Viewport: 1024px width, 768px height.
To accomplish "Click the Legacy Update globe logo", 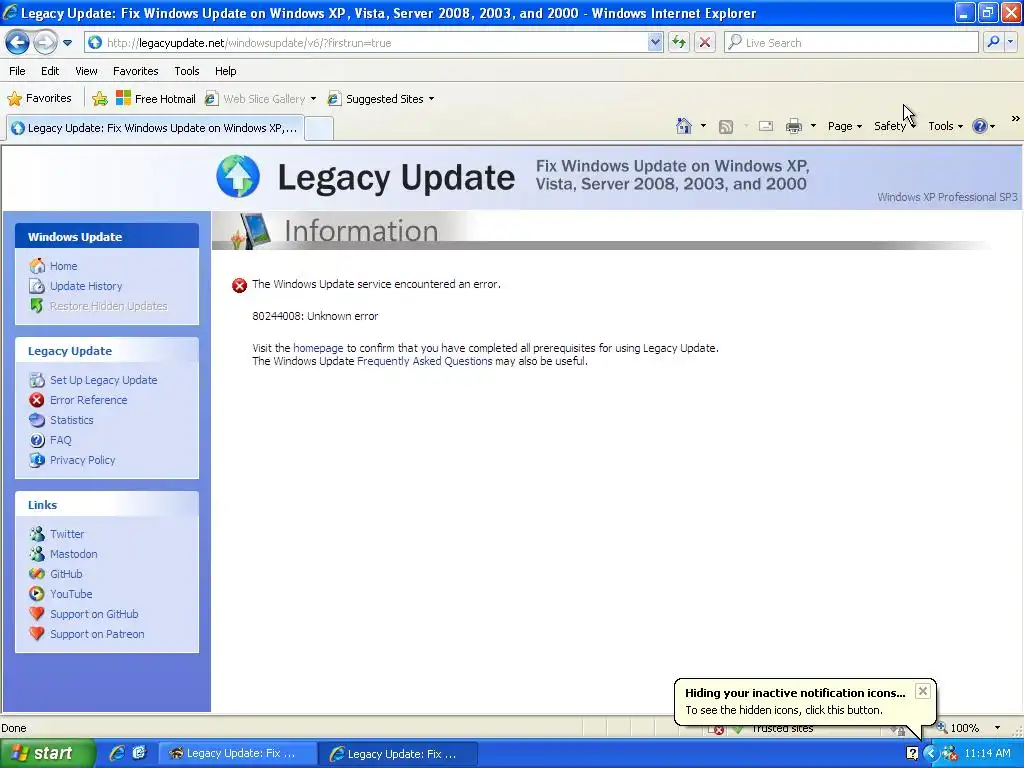I will pos(238,176).
